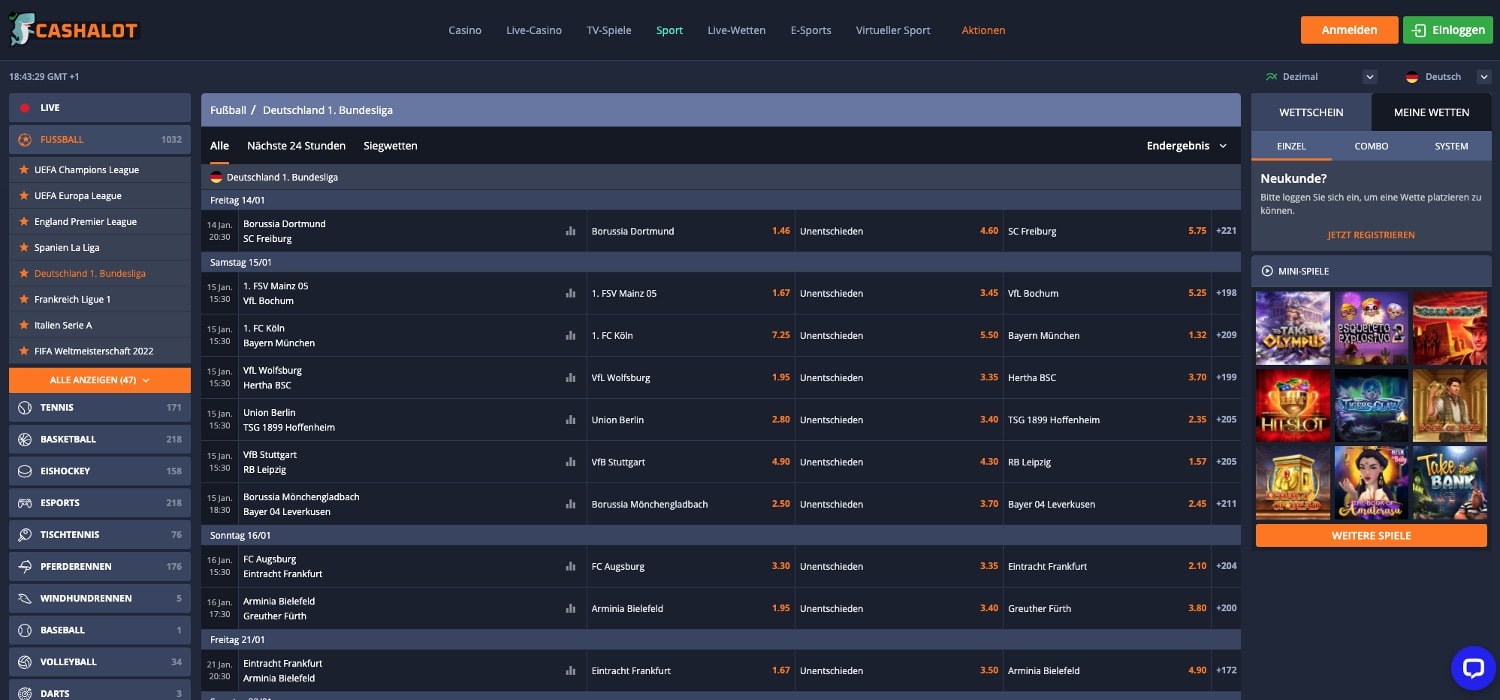Expand +209 markets for Köln vs Bayern

click(1226, 335)
